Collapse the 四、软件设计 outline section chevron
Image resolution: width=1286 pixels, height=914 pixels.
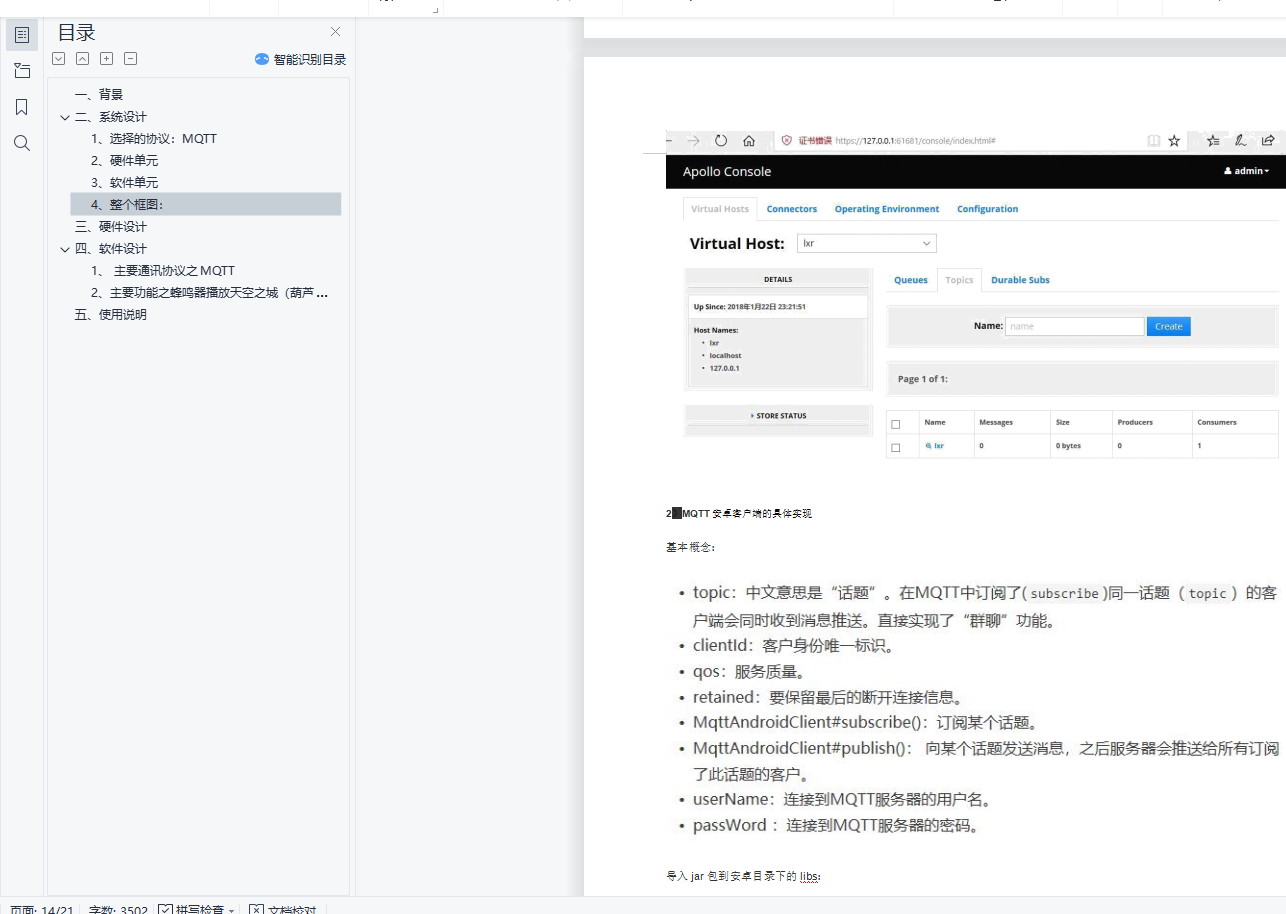65,249
